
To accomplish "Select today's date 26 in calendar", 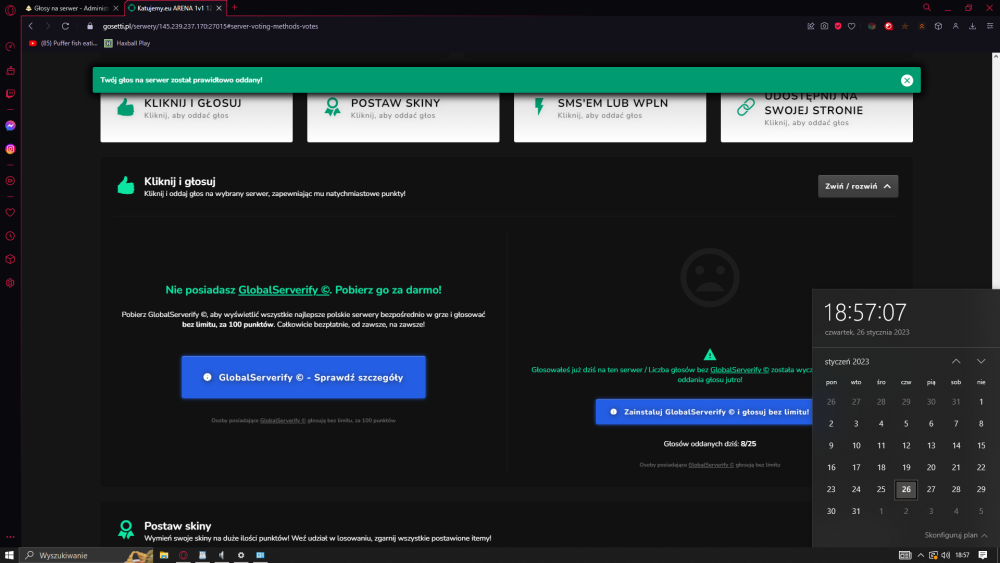I will [x=906, y=489].
